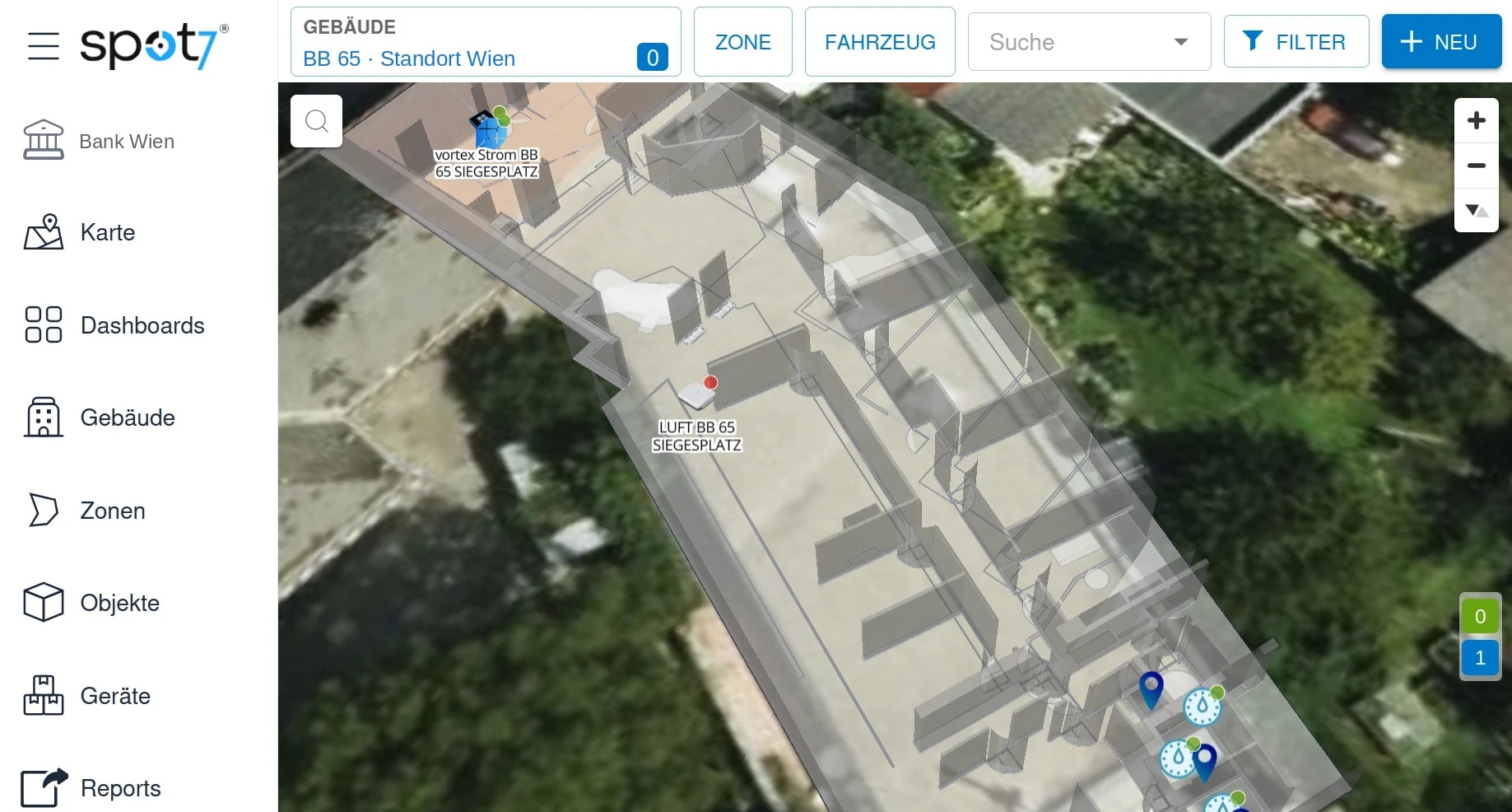The width and height of the screenshot is (1512, 812).
Task: Open the hamburger navigation menu
Action: pos(44,45)
